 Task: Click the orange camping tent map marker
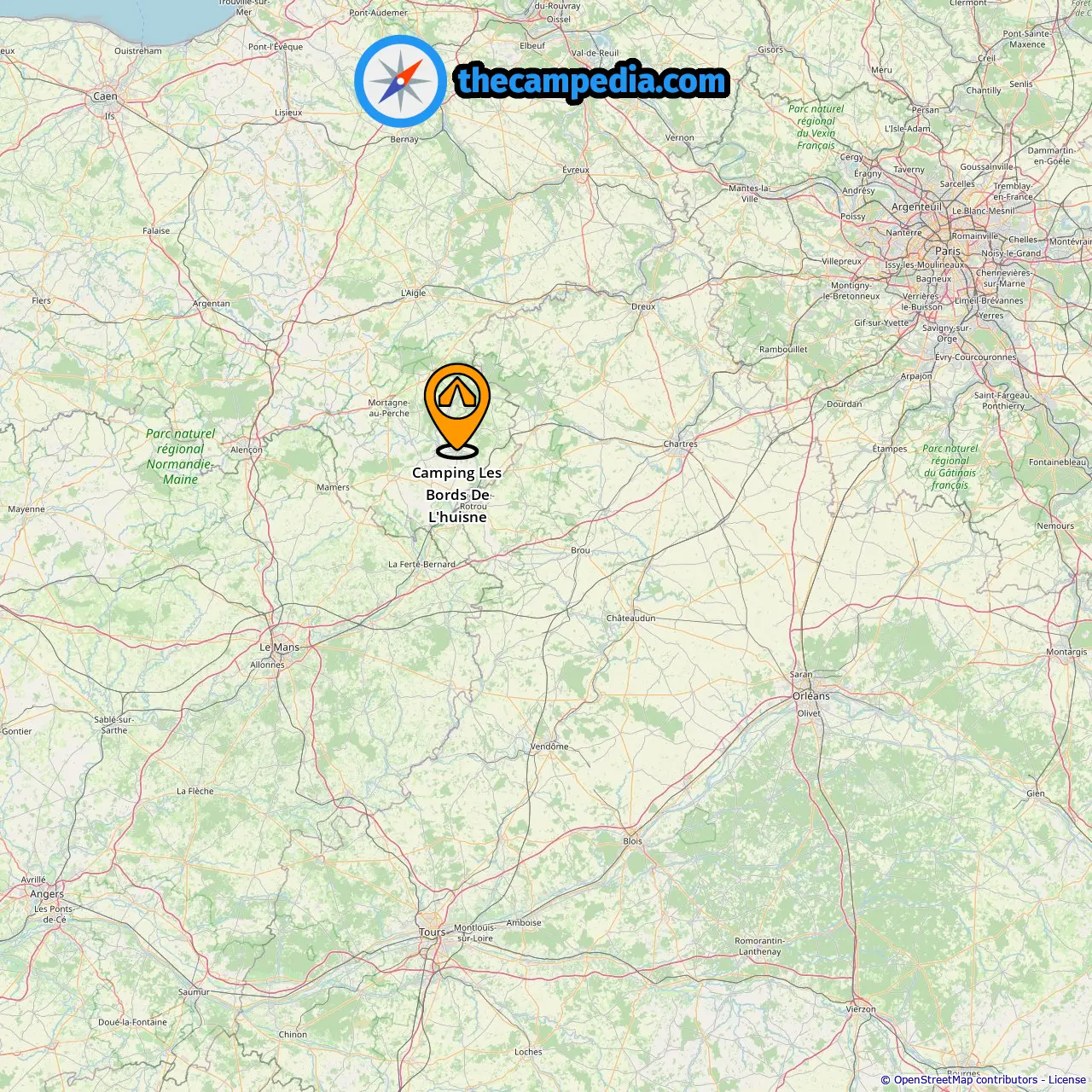[457, 409]
